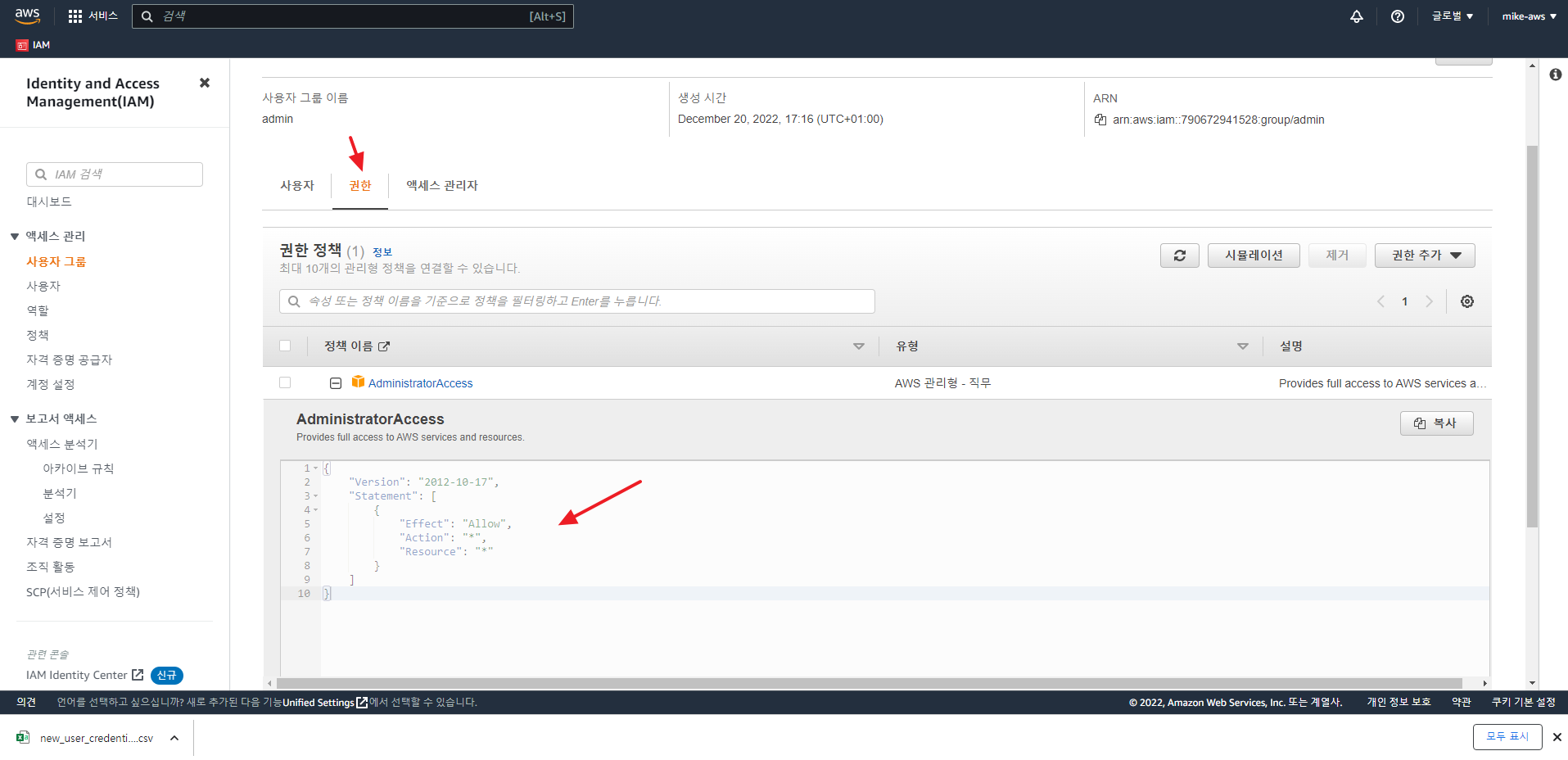Open 아카이브 규칙 in sidebar
1568x760 pixels.
coord(79,468)
